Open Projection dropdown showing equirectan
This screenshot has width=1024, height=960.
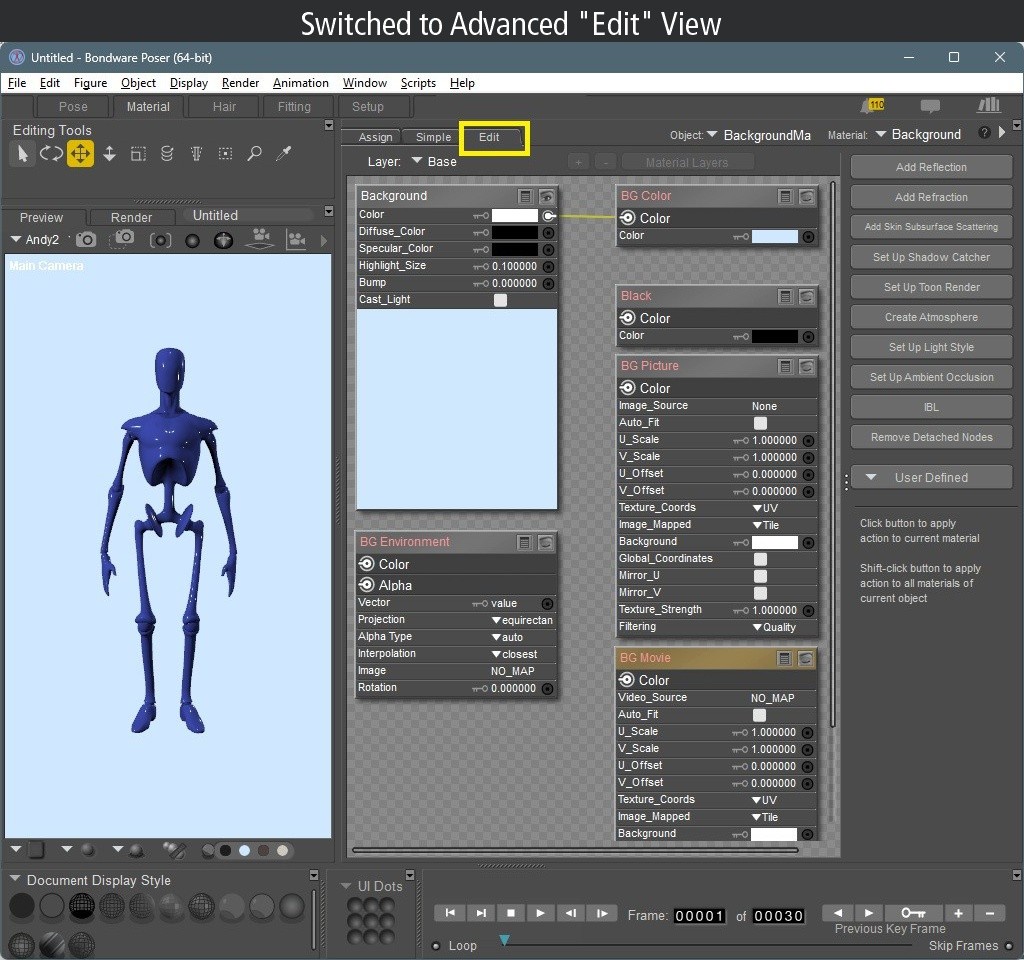(522, 620)
